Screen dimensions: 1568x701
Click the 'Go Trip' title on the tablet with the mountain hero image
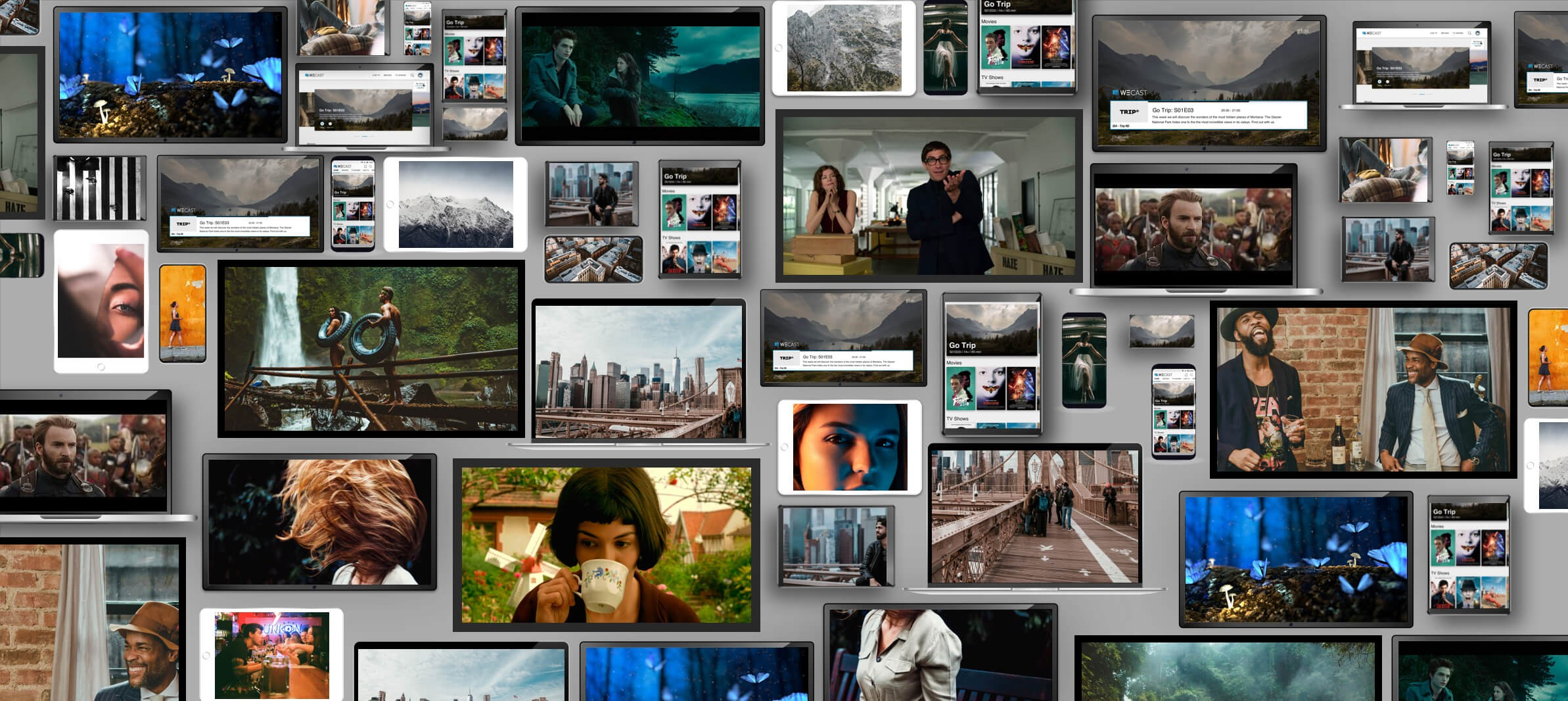point(962,345)
